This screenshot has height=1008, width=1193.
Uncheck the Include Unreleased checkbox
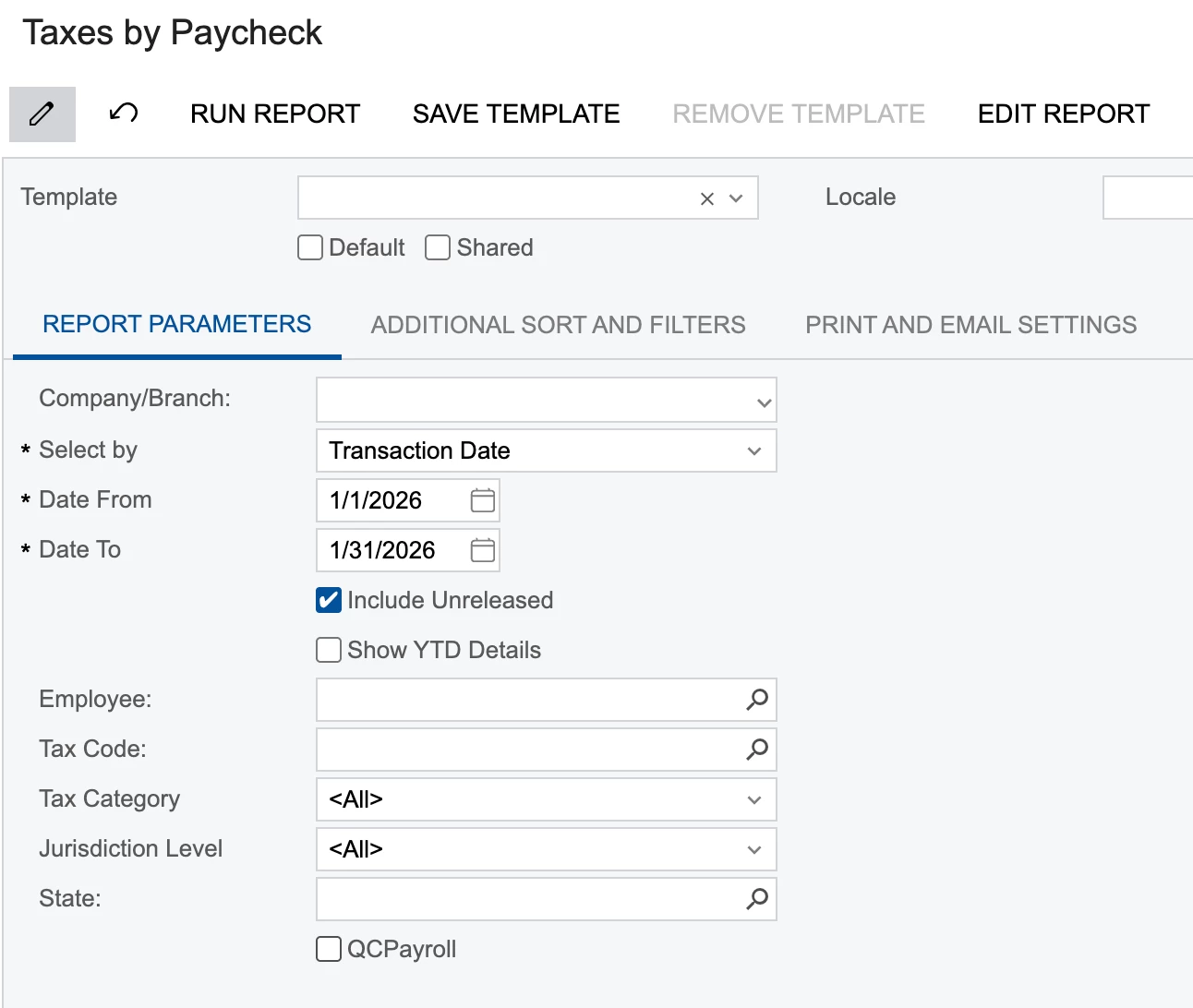[329, 600]
